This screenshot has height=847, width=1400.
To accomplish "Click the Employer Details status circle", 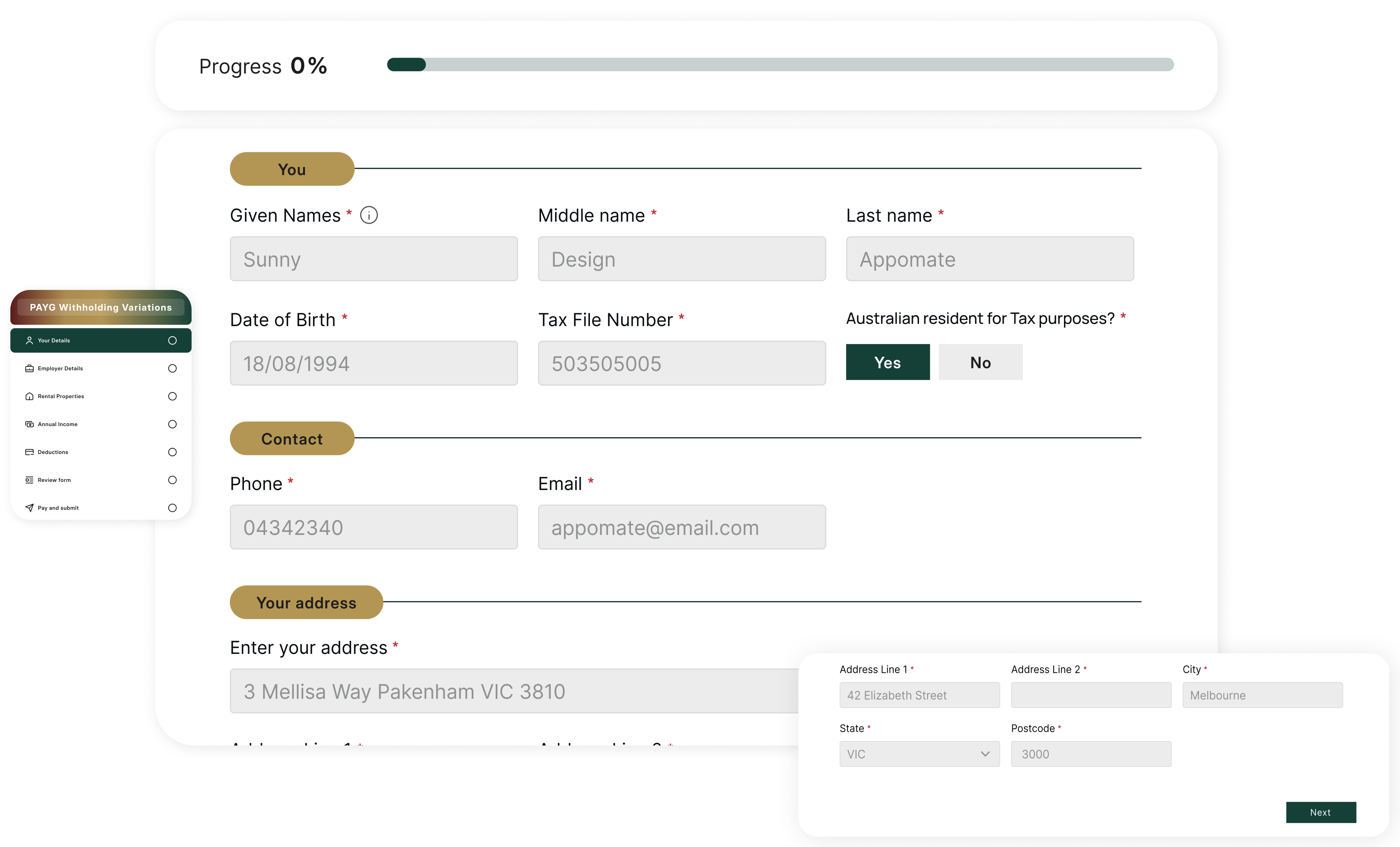I will click(172, 368).
